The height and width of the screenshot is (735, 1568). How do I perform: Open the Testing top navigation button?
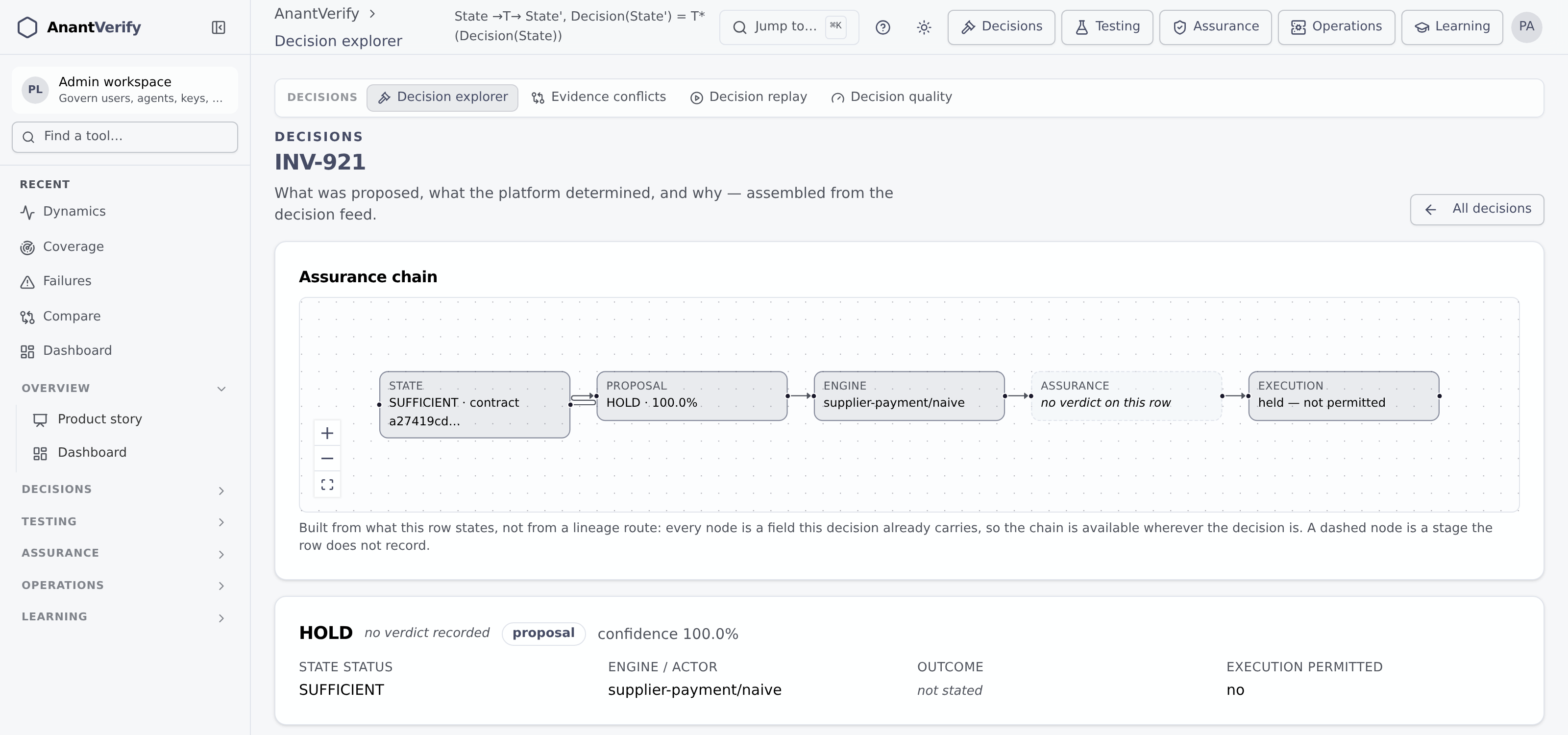click(1107, 27)
